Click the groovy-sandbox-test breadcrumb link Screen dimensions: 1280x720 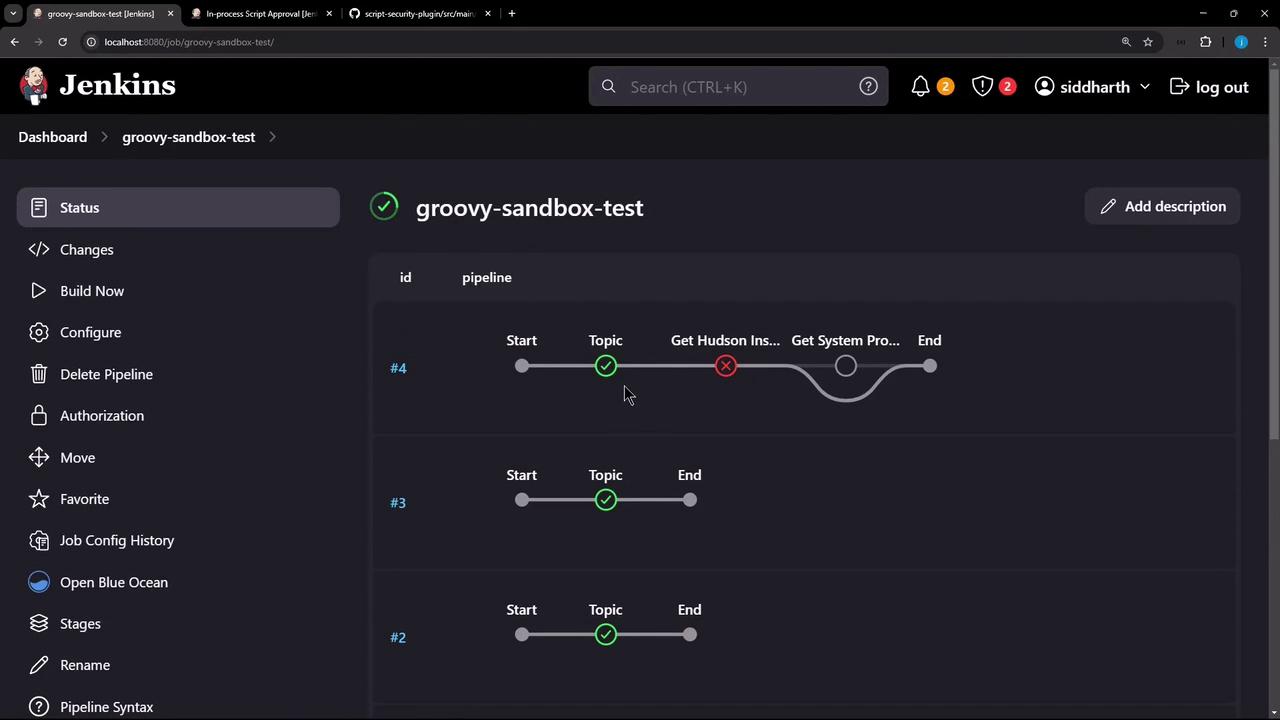[188, 137]
